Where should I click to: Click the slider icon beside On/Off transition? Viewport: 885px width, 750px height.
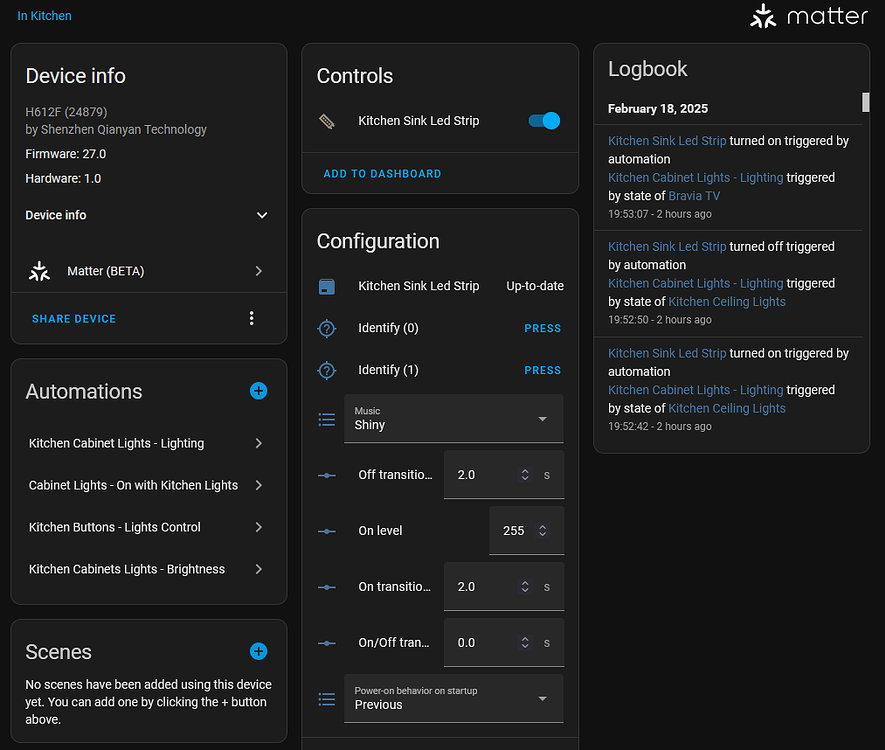pos(327,643)
